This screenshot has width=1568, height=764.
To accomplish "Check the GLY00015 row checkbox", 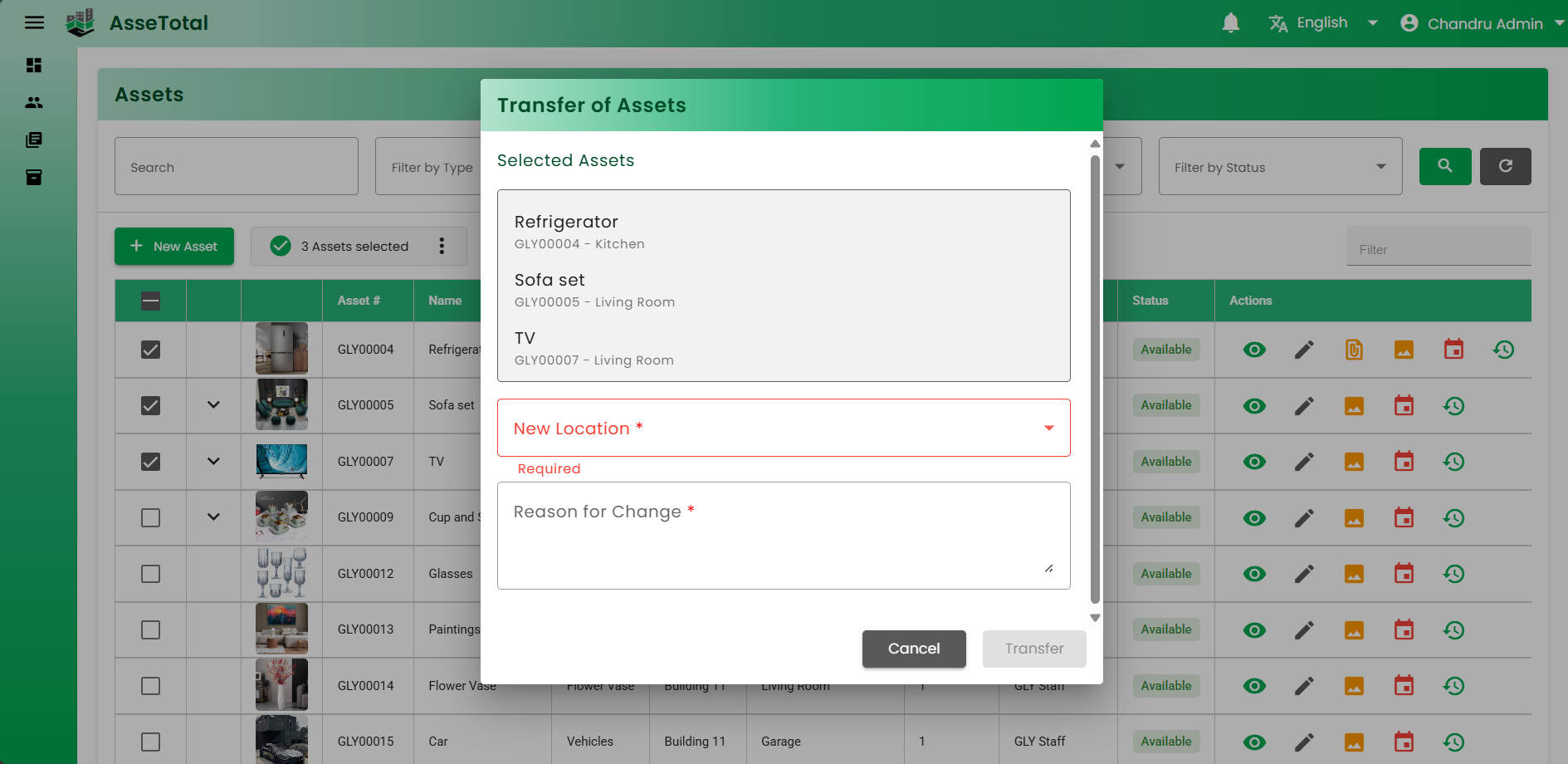I will [150, 742].
